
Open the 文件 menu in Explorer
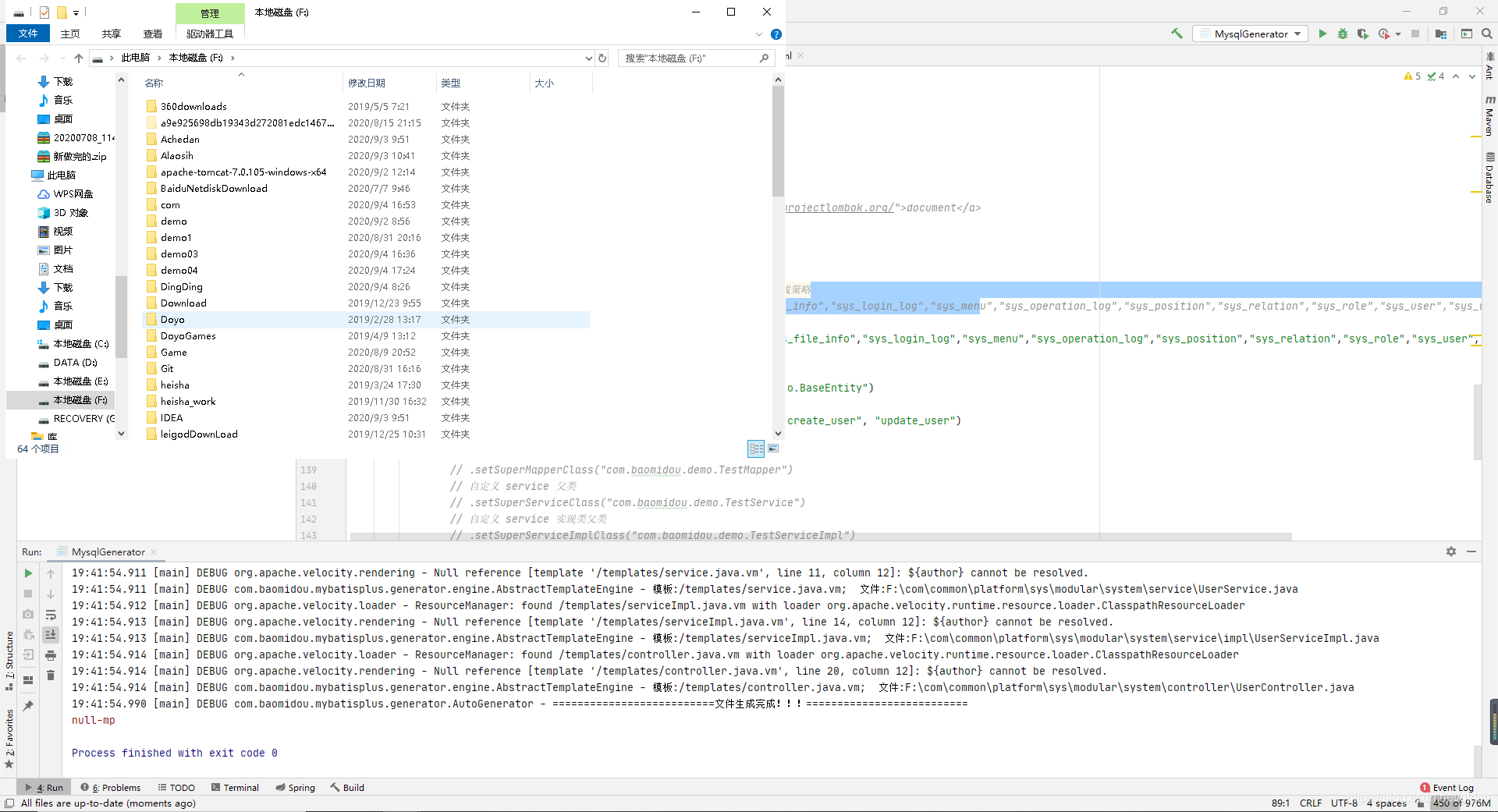click(x=28, y=34)
